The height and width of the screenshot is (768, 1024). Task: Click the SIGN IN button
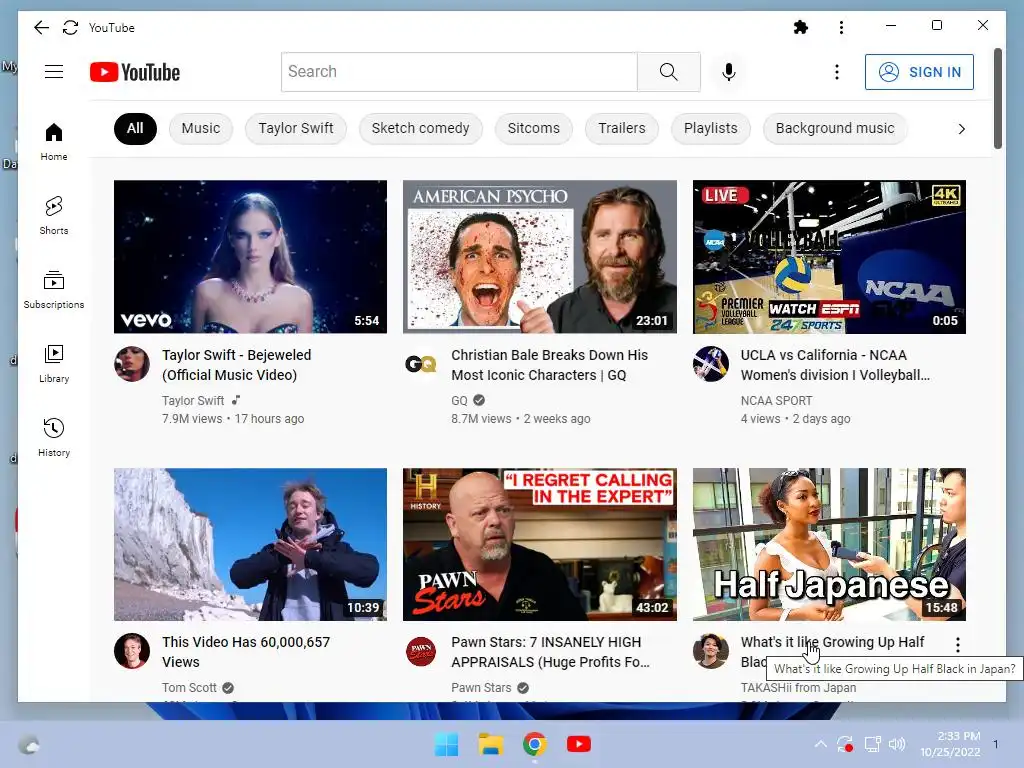pos(919,72)
